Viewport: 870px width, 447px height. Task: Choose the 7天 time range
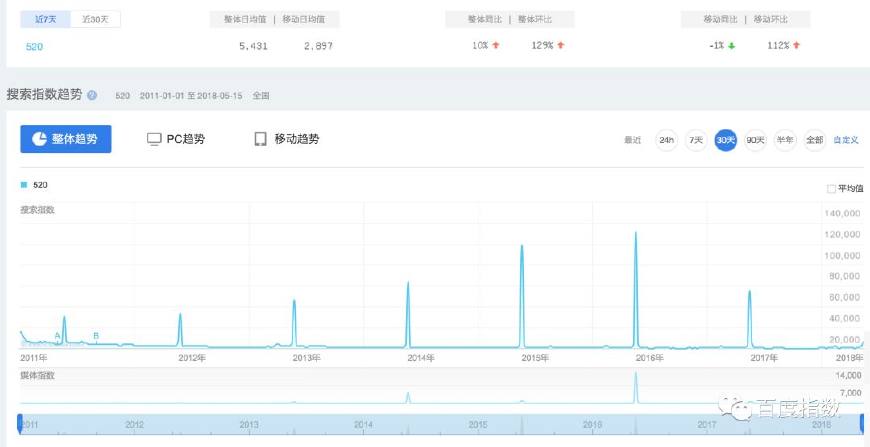pyautogui.click(x=696, y=140)
